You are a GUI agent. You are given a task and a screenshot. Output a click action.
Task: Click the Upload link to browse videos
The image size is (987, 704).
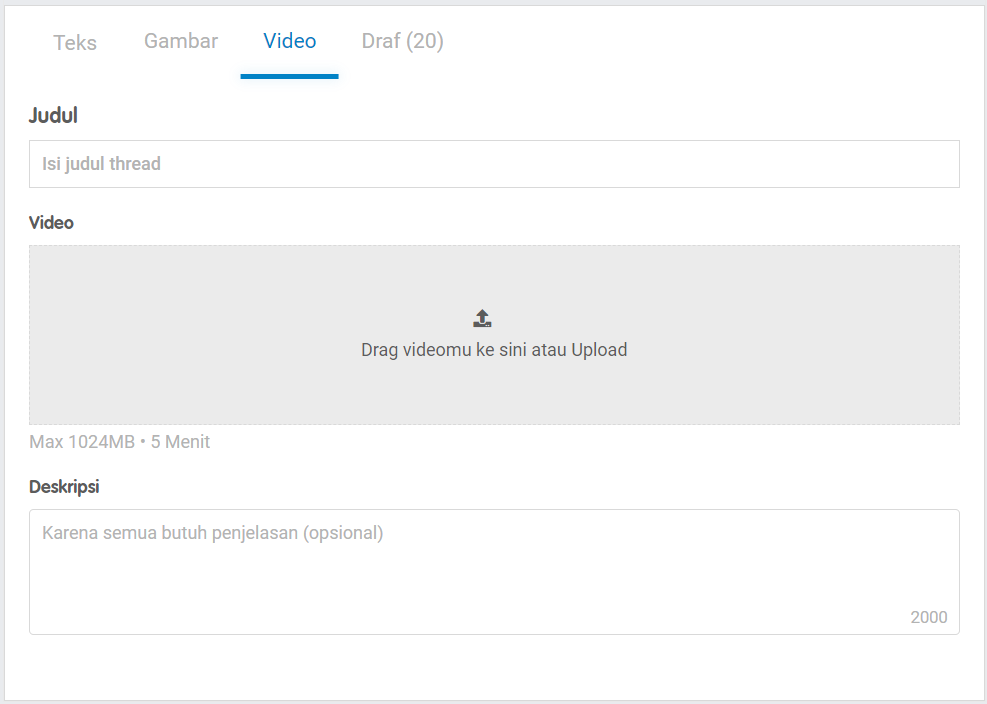[601, 350]
